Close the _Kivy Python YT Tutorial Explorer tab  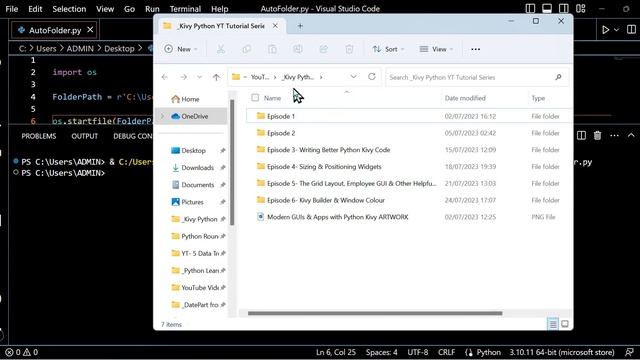pyautogui.click(x=276, y=26)
